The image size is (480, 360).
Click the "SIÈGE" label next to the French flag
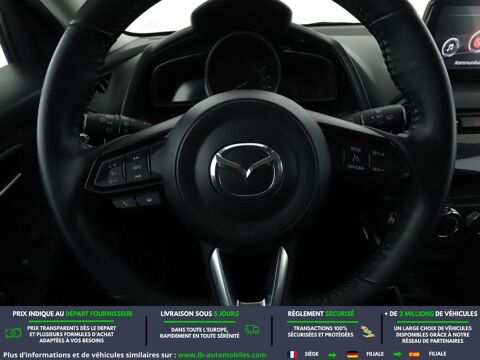click(x=312, y=354)
